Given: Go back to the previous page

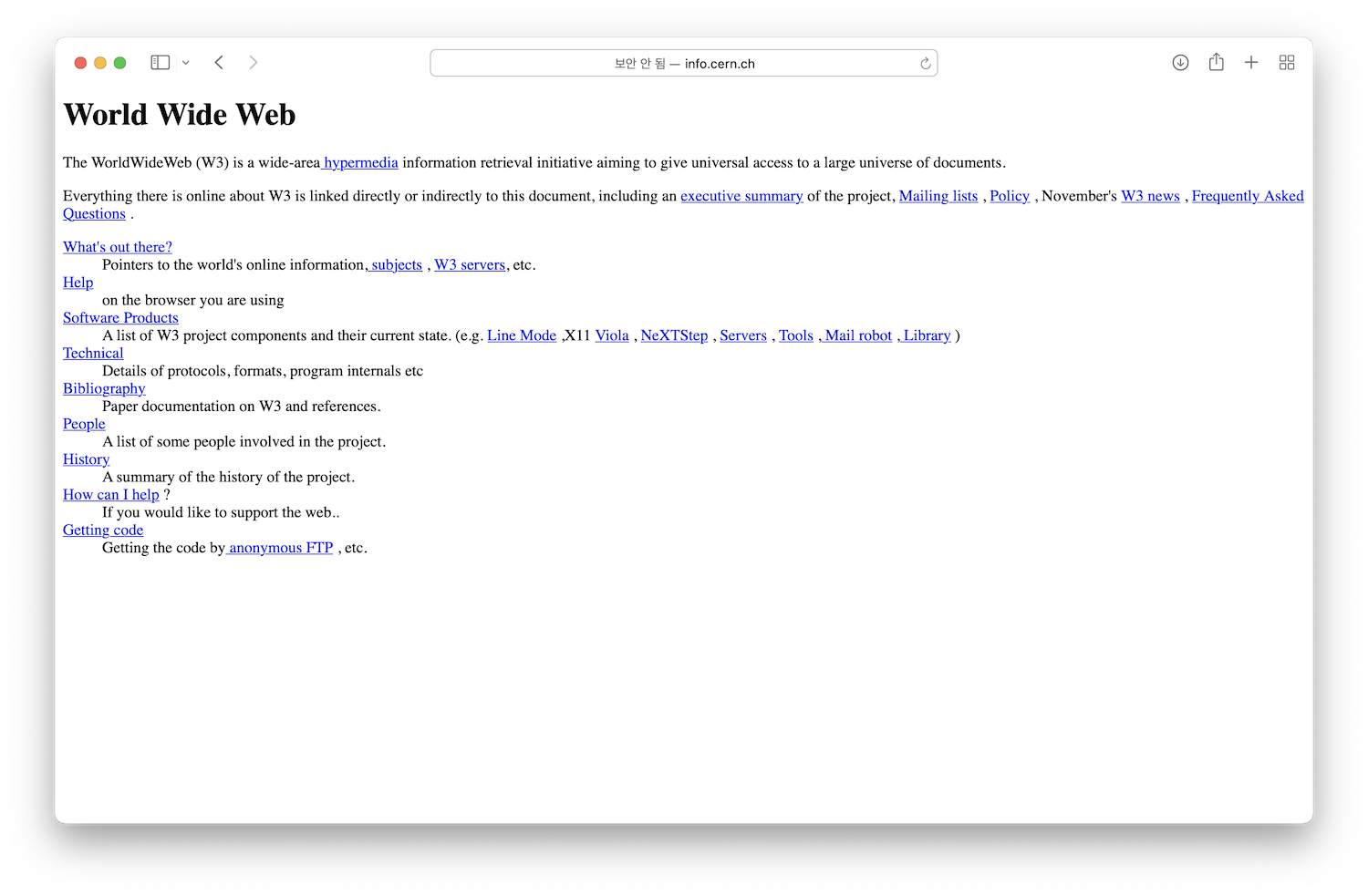Looking at the screenshot, I should coord(219,63).
